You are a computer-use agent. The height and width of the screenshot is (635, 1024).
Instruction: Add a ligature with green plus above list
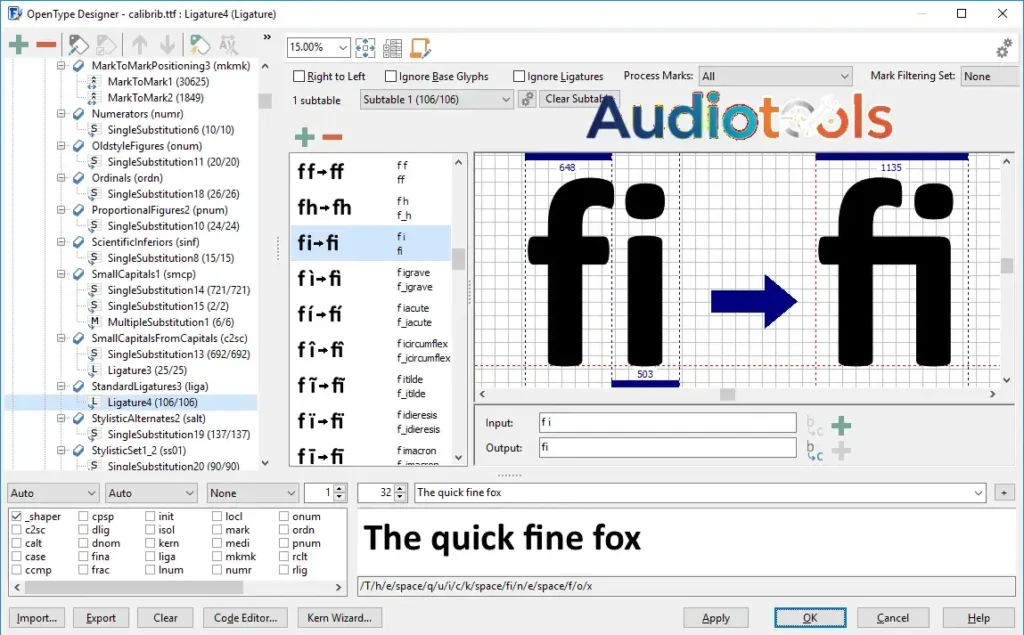(304, 137)
